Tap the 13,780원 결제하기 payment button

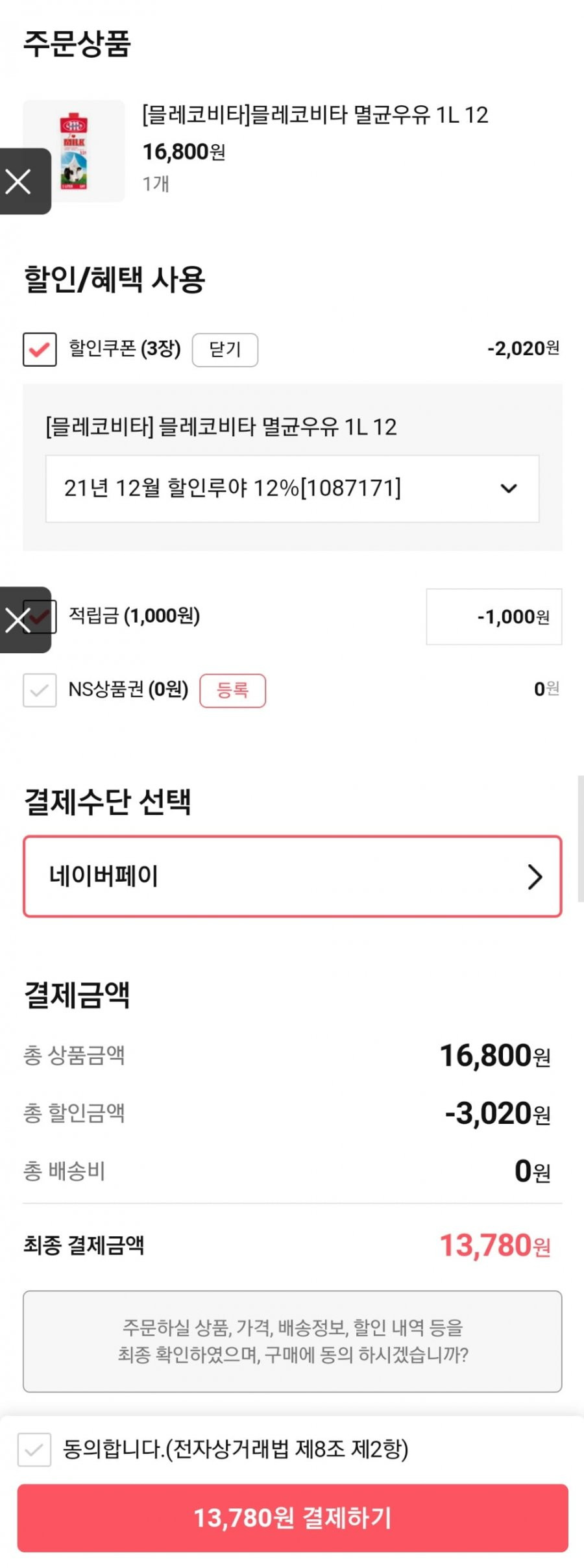[292, 1518]
